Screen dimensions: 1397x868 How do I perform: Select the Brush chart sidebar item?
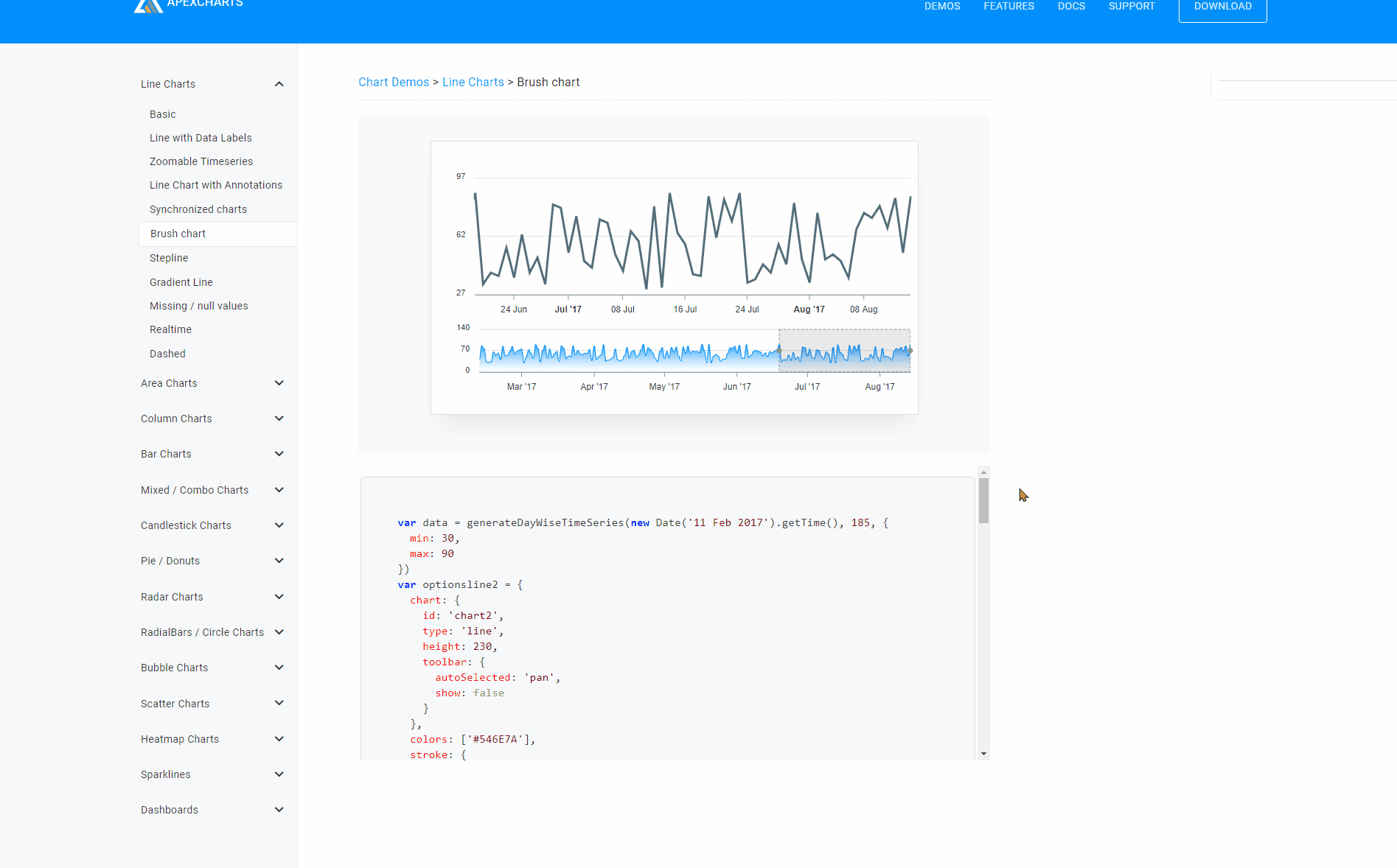click(217, 234)
